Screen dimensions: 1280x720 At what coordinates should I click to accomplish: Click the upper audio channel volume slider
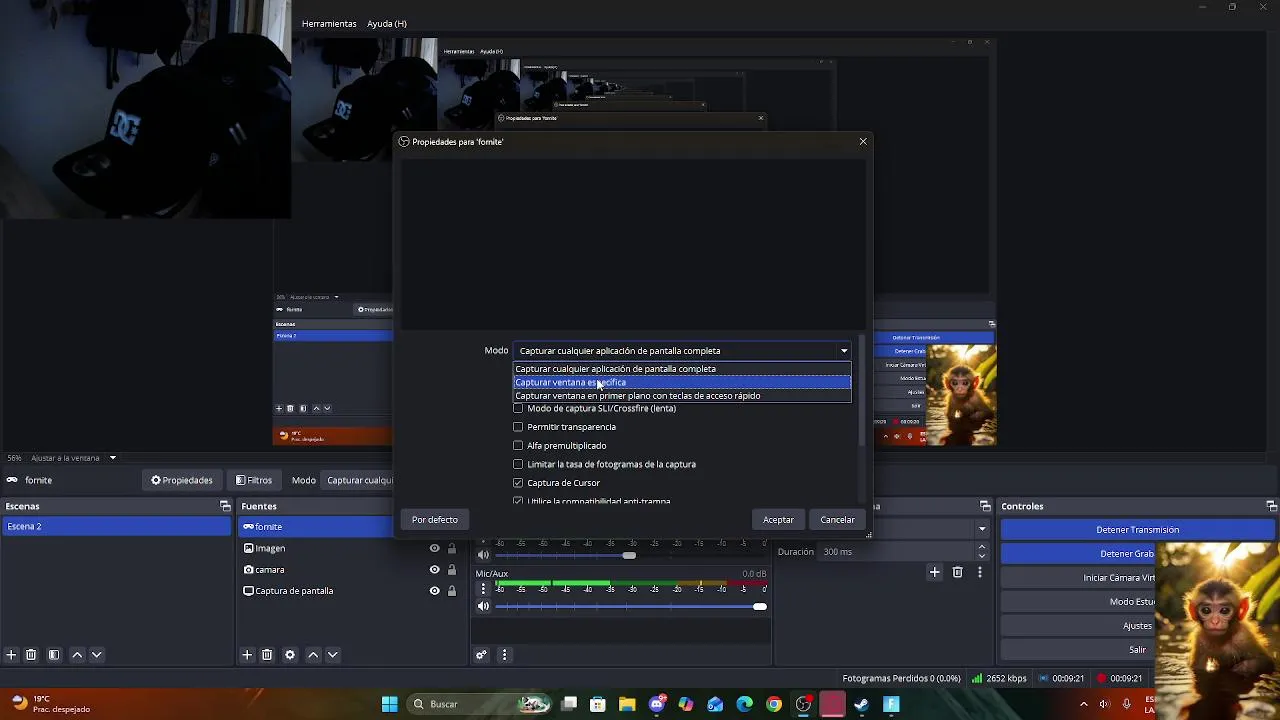click(630, 555)
